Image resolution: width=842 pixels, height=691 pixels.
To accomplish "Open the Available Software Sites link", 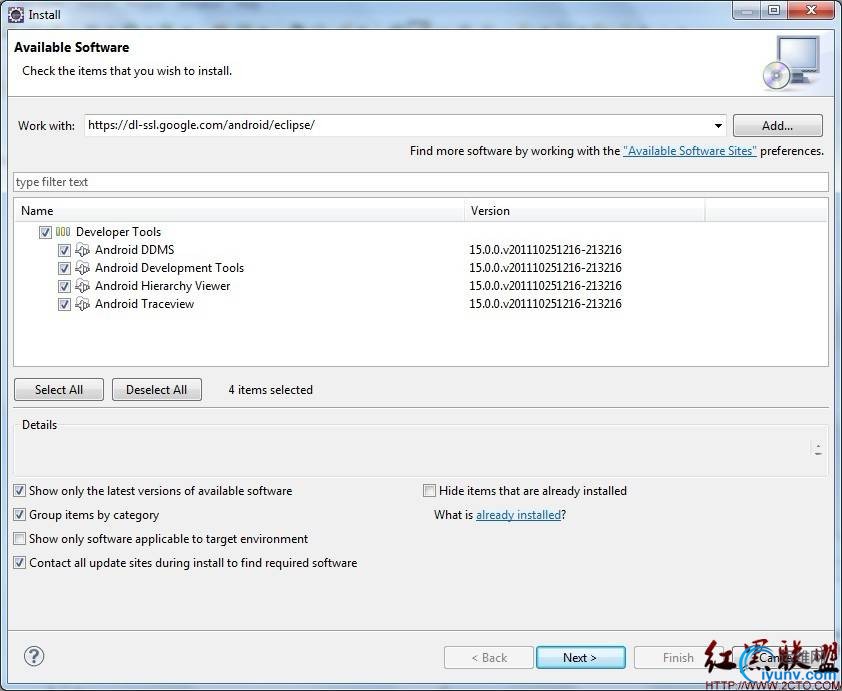I will pyautogui.click(x=689, y=151).
